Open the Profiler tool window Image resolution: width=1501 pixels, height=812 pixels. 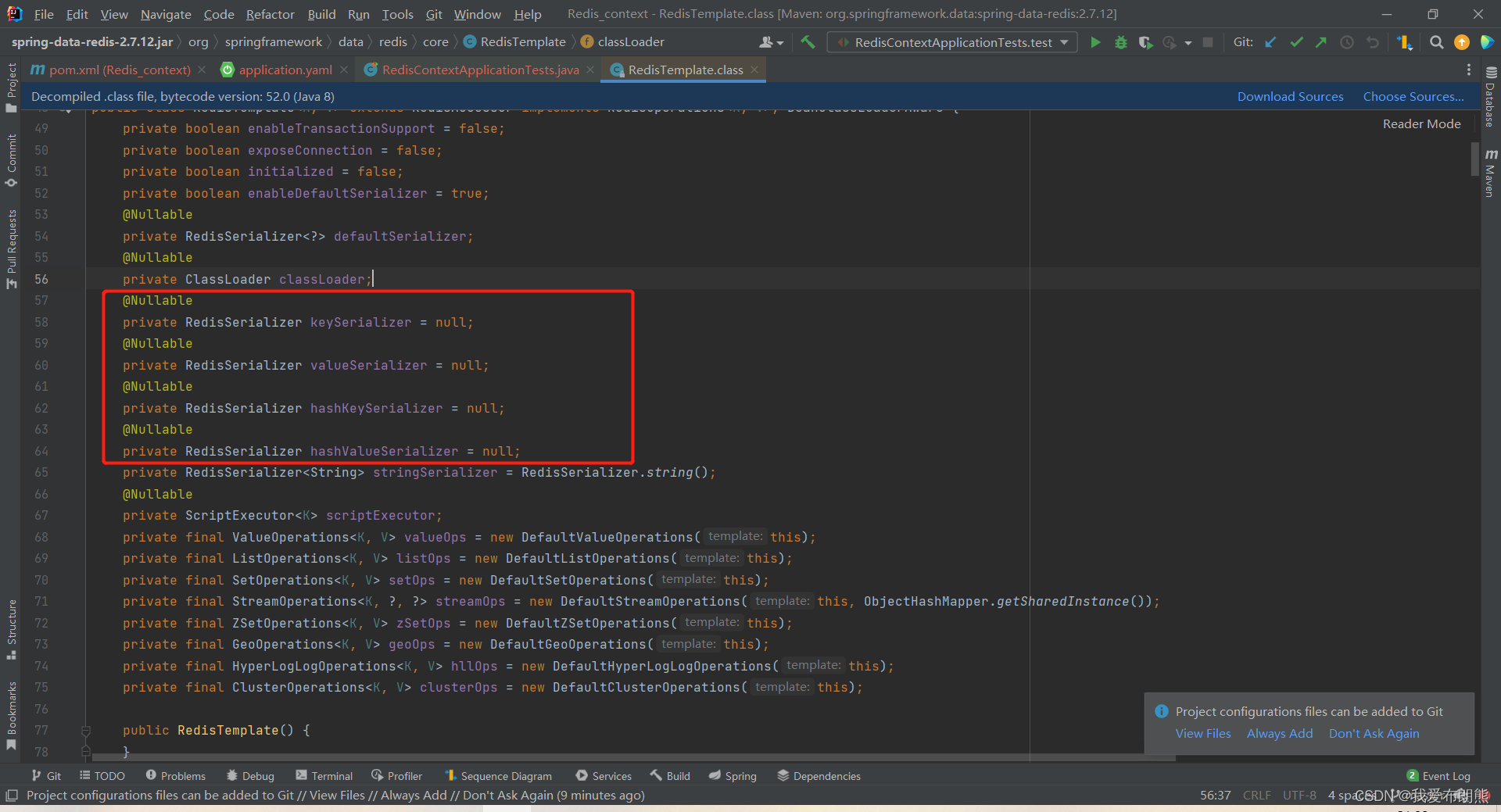pos(396,775)
